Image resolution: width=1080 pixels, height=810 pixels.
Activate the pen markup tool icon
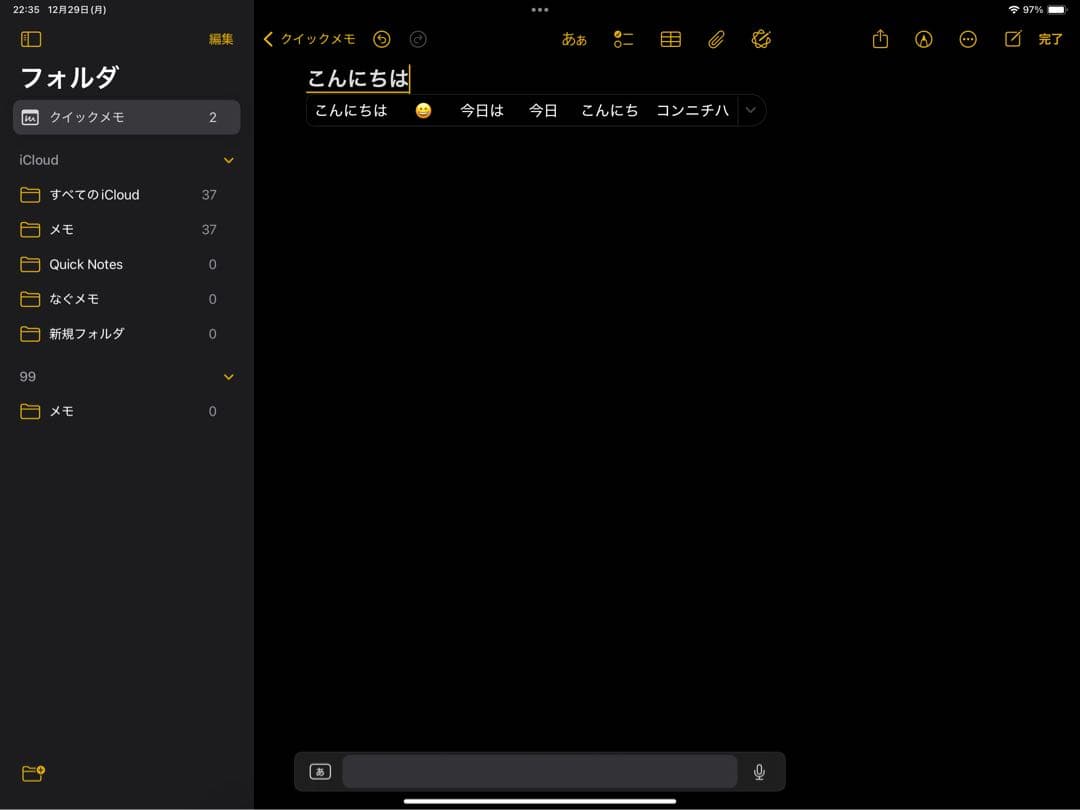[x=924, y=39]
